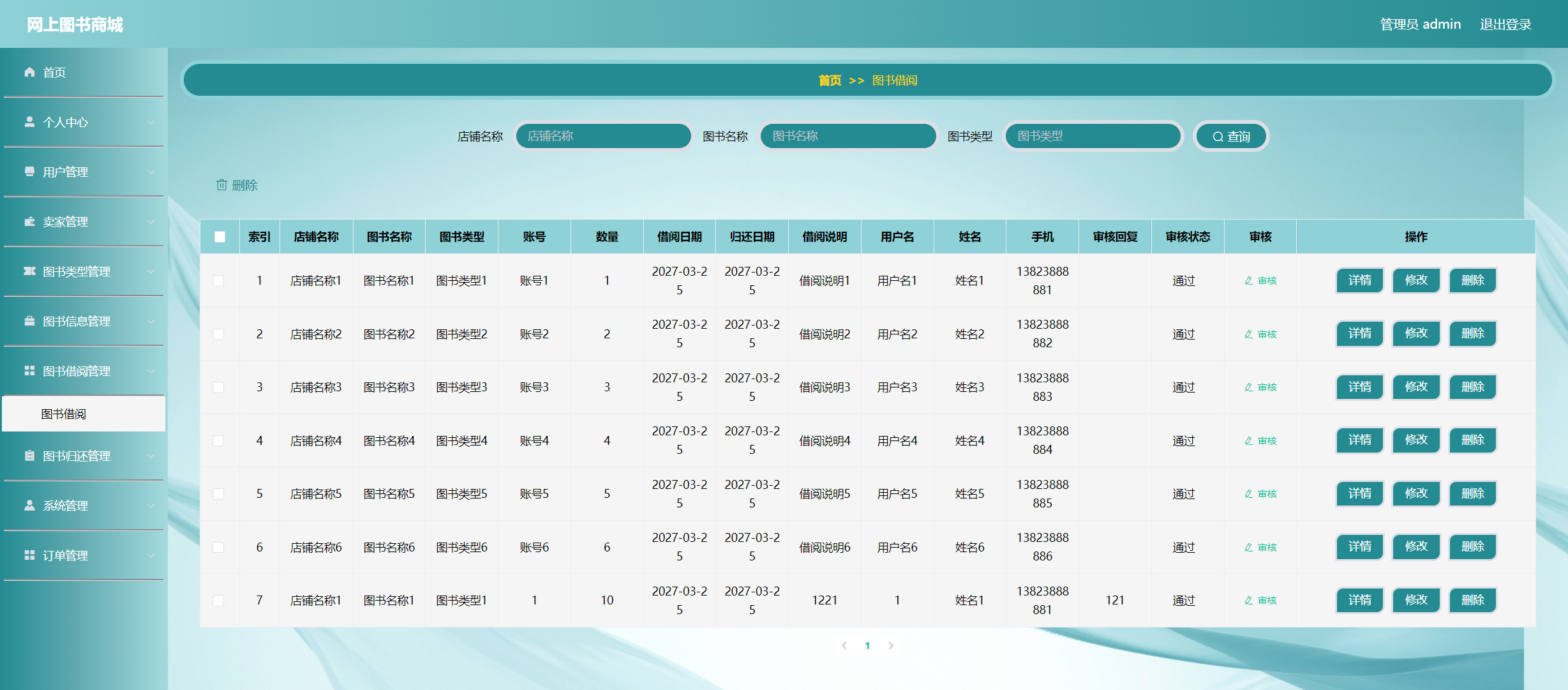The width and height of the screenshot is (1568, 690).
Task: Click inside the 店铺名称 search field
Action: (602, 135)
